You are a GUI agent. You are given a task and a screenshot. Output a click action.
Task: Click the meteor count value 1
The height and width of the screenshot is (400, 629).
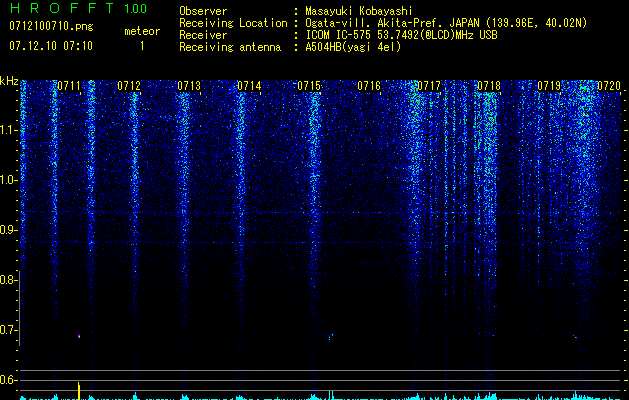coord(142,46)
